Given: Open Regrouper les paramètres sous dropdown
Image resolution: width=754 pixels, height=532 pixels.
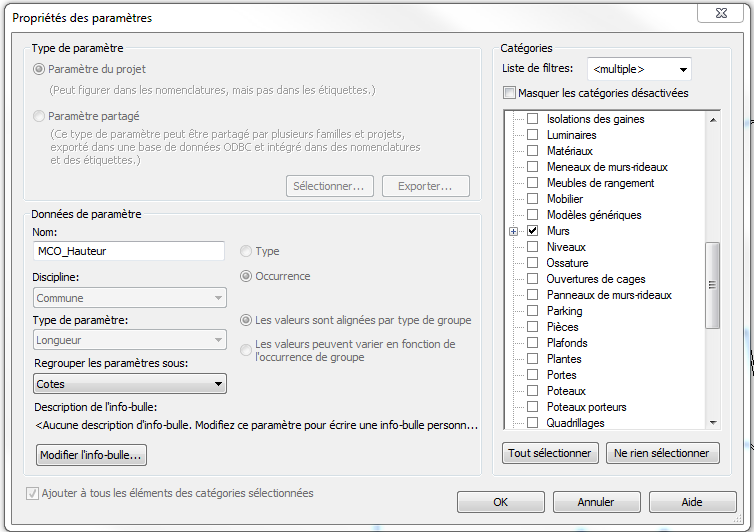Looking at the screenshot, I should click(129, 384).
